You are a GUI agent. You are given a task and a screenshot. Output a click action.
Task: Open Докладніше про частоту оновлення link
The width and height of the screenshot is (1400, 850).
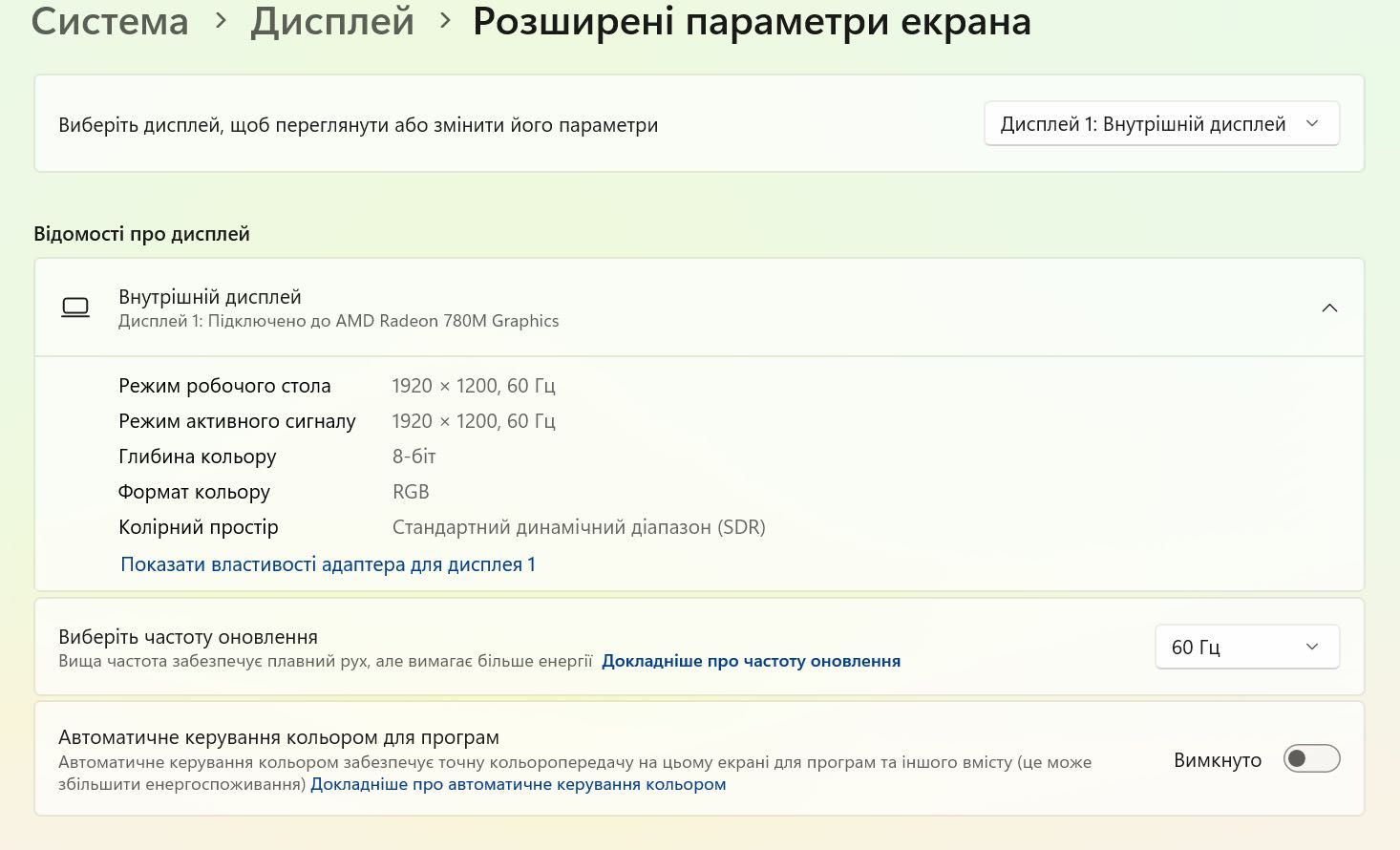751,661
